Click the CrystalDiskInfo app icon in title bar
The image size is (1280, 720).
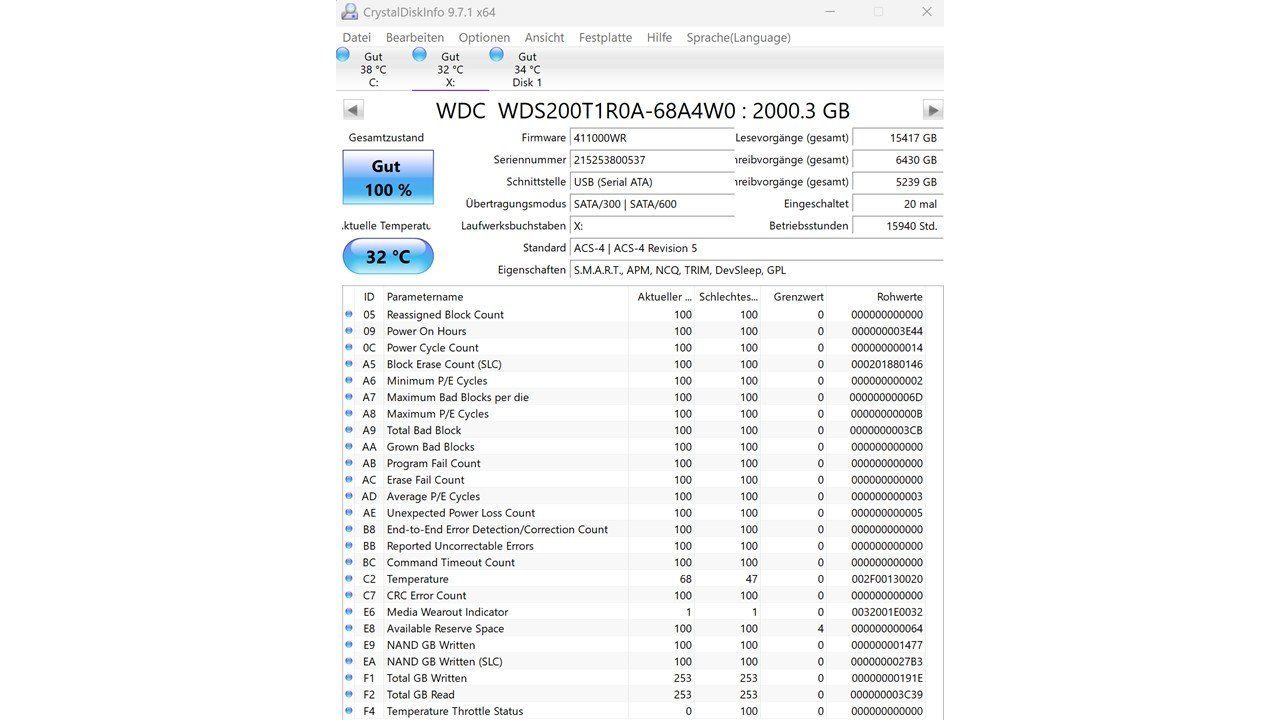[349, 12]
